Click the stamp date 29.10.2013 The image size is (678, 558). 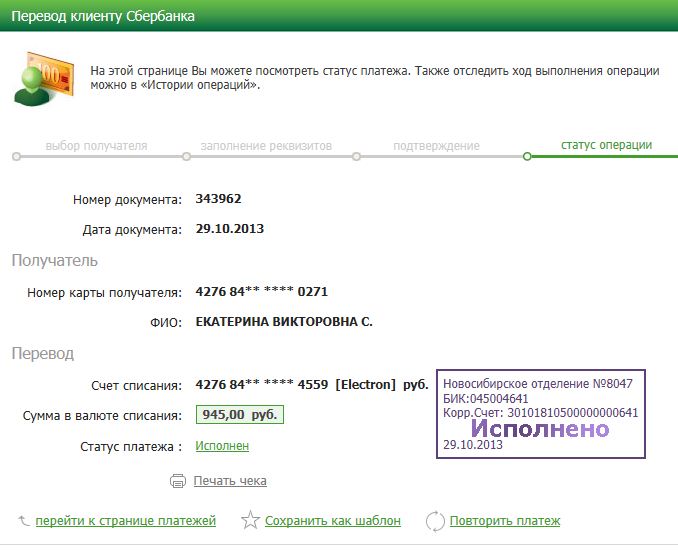pos(473,445)
